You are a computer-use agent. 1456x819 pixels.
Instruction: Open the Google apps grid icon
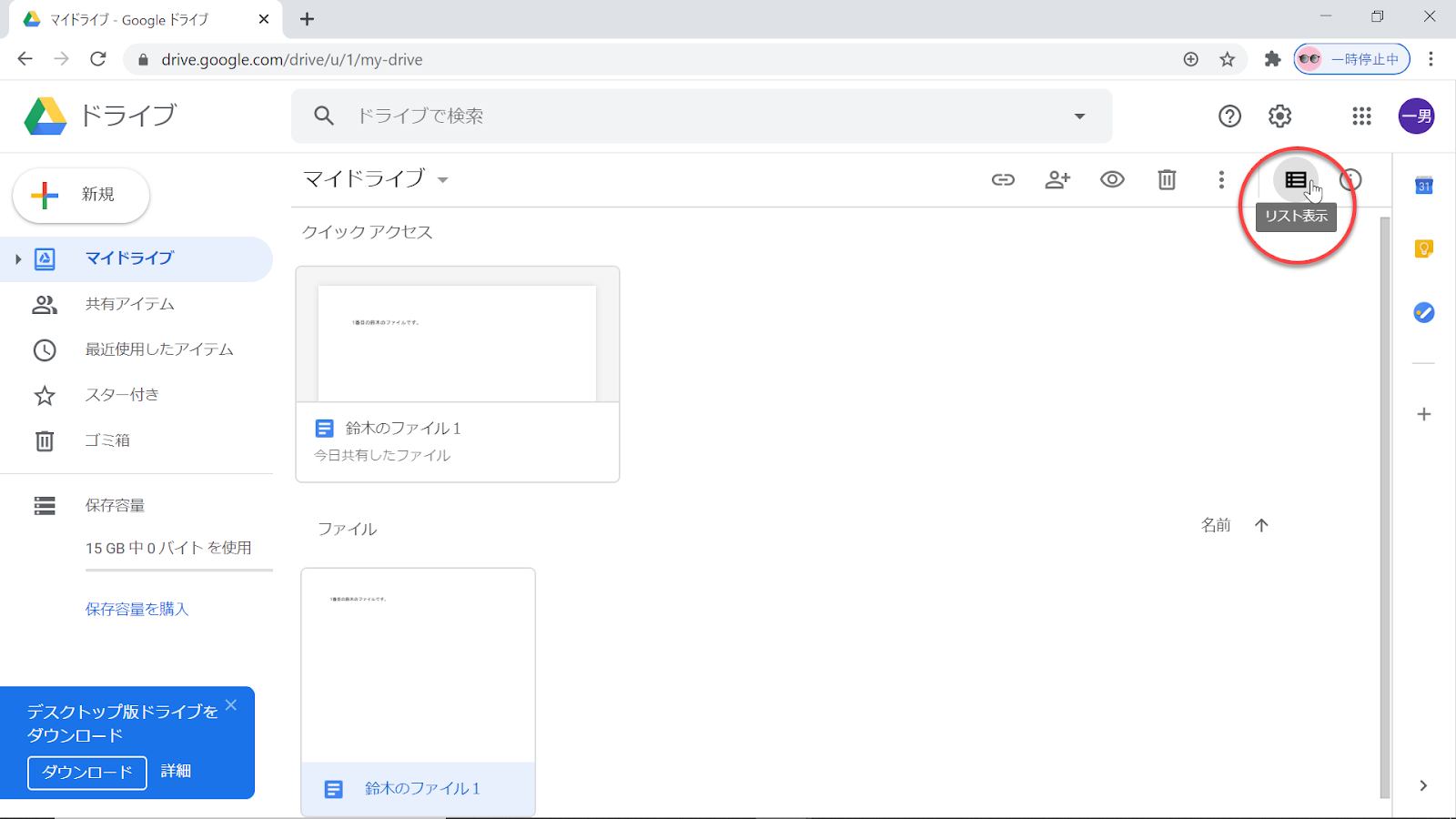click(1361, 116)
